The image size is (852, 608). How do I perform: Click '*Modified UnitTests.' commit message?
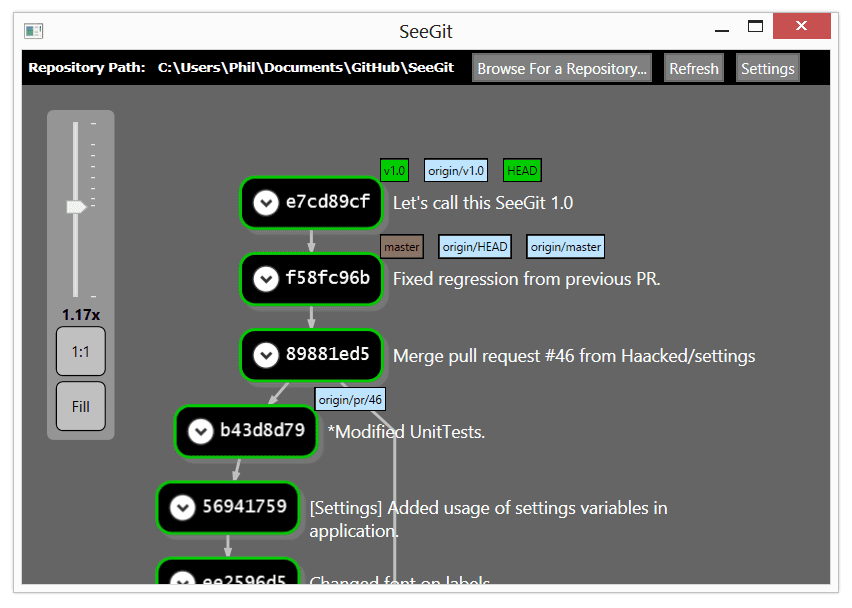click(406, 432)
